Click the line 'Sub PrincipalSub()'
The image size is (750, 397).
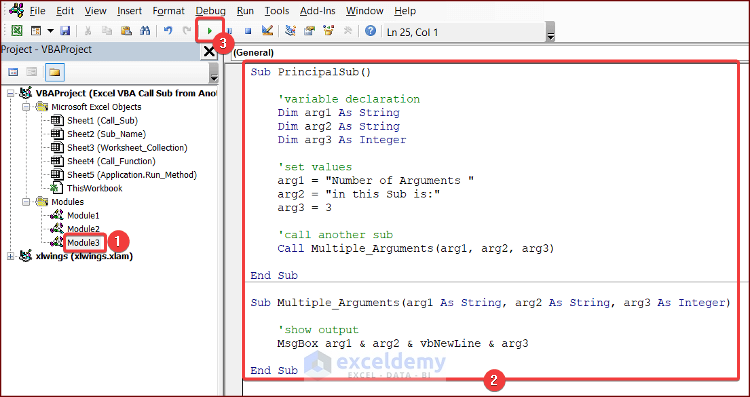[310, 72]
